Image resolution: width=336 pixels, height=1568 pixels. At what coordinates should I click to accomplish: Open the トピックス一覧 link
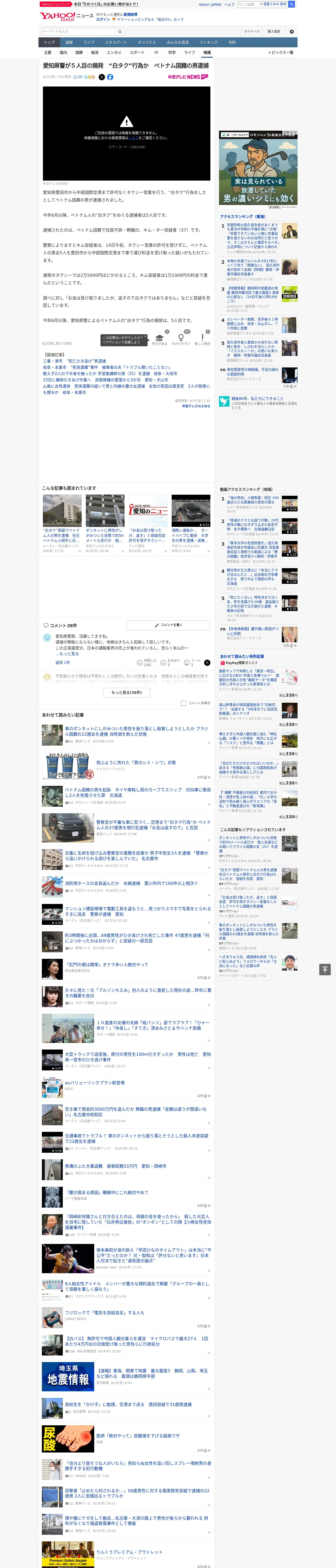tap(281, 52)
